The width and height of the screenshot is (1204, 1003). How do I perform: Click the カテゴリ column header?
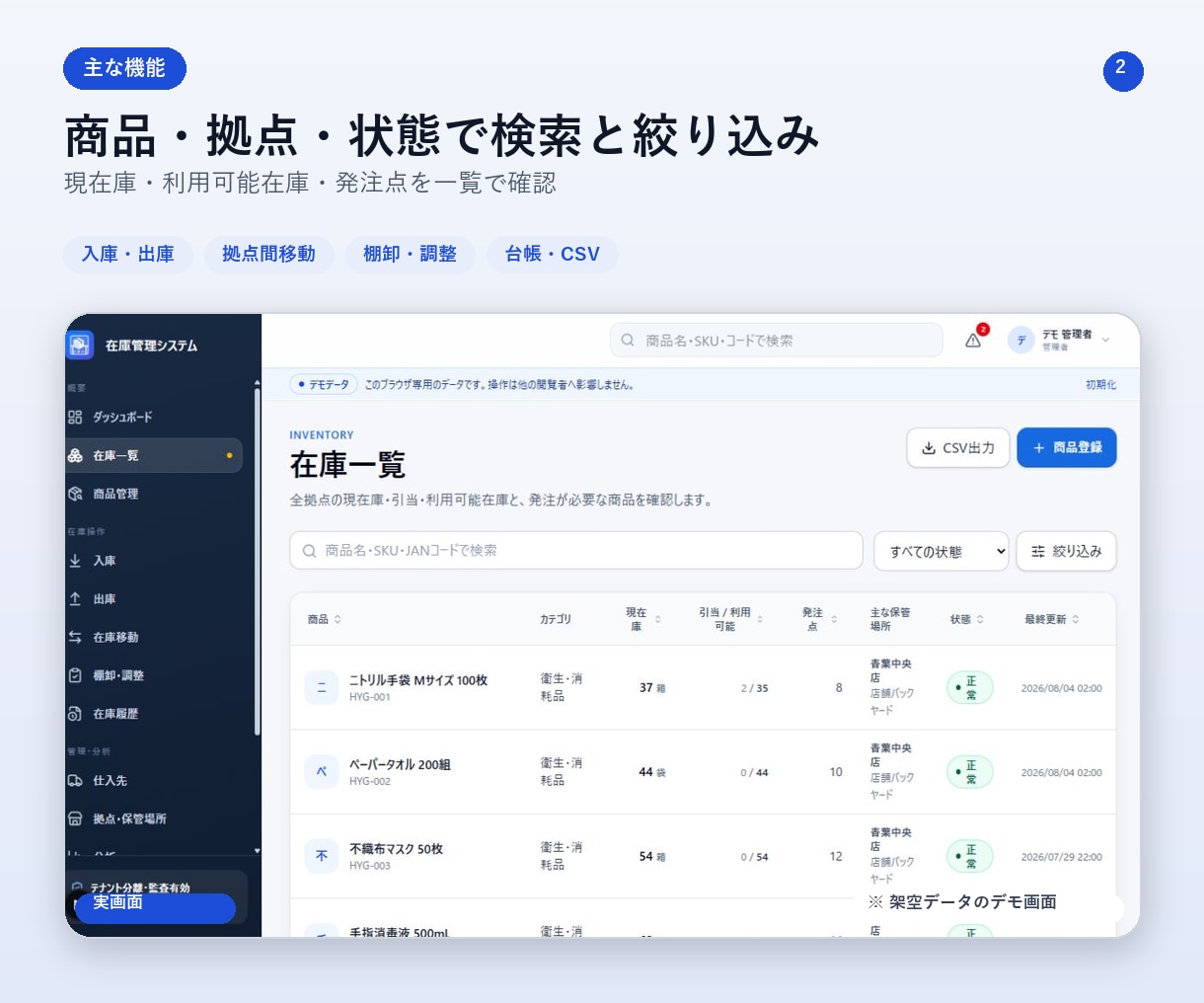click(556, 620)
